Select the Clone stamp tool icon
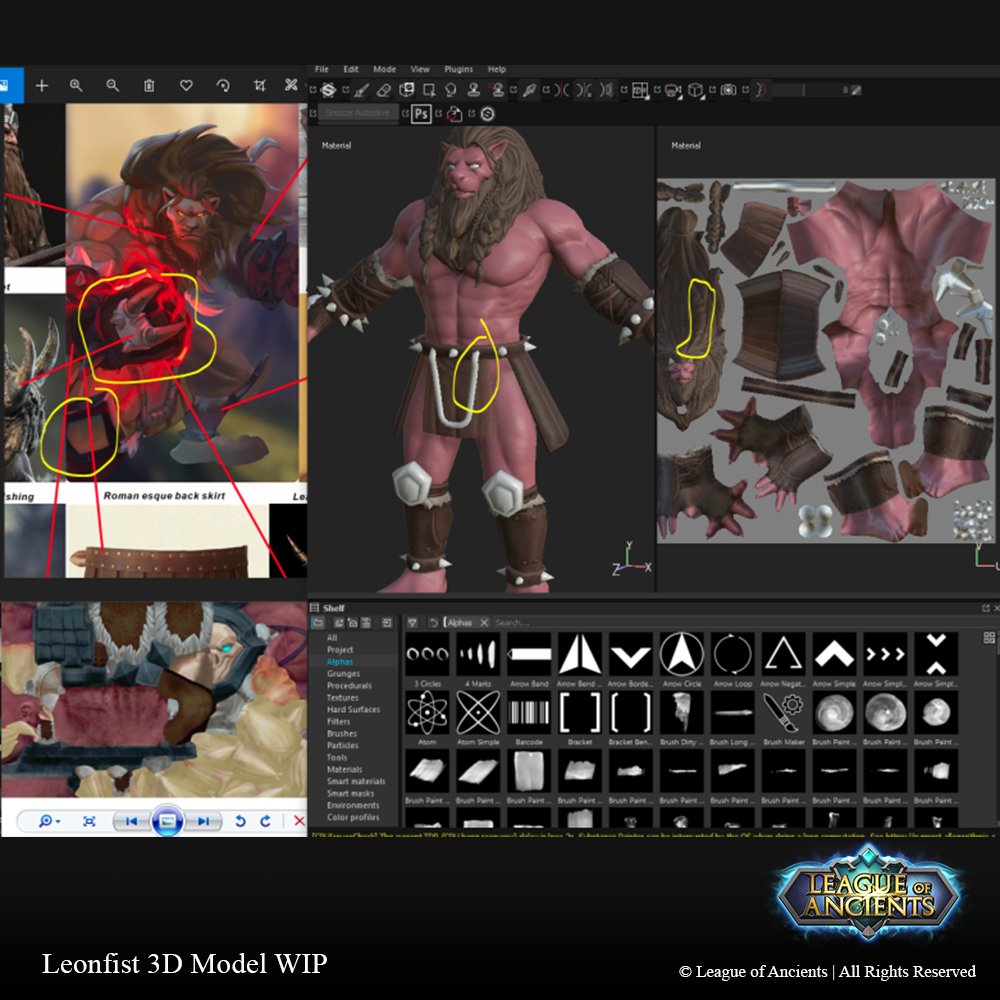The width and height of the screenshot is (1000, 1000). [x=473, y=90]
